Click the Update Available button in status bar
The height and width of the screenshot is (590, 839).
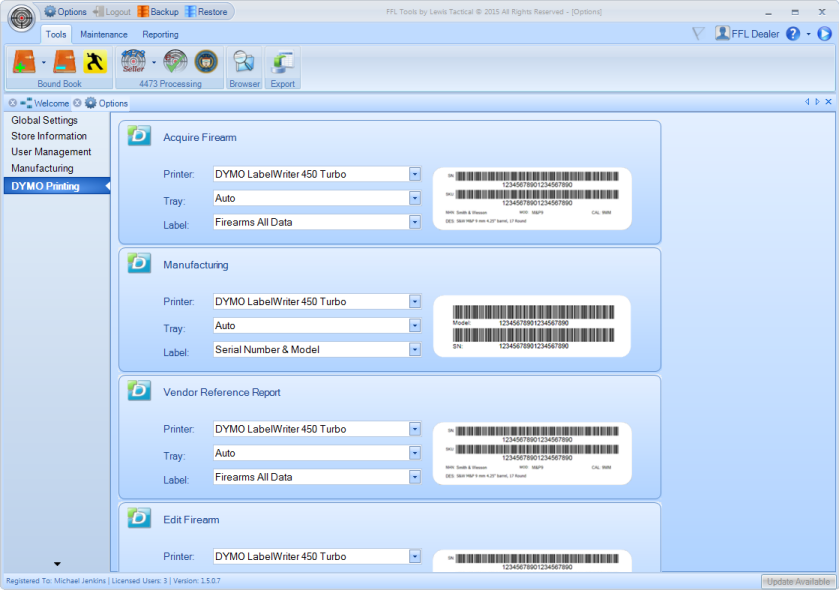[x=798, y=581]
